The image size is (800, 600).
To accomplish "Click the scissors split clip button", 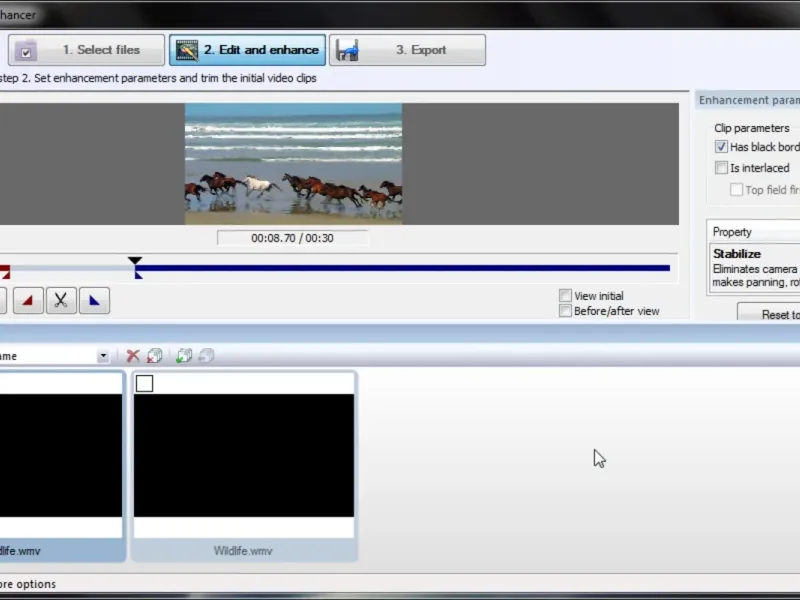I will tap(61, 301).
